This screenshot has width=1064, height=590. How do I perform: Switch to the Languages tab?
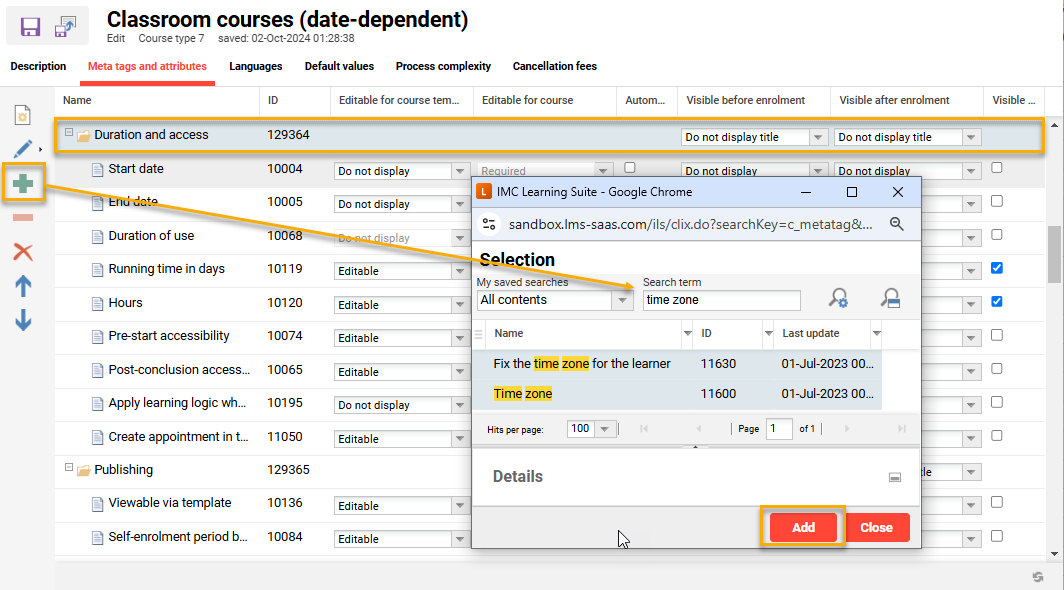coord(255,67)
